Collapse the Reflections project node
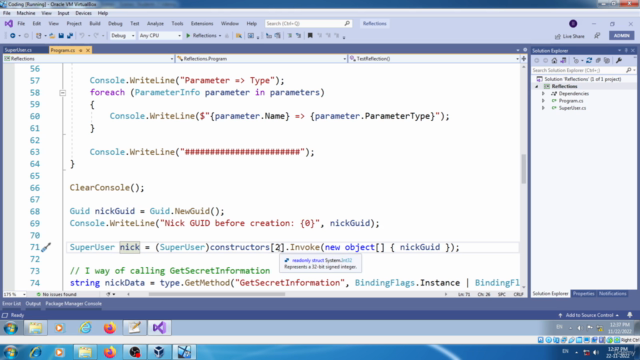The height and width of the screenshot is (360, 640). [537, 87]
